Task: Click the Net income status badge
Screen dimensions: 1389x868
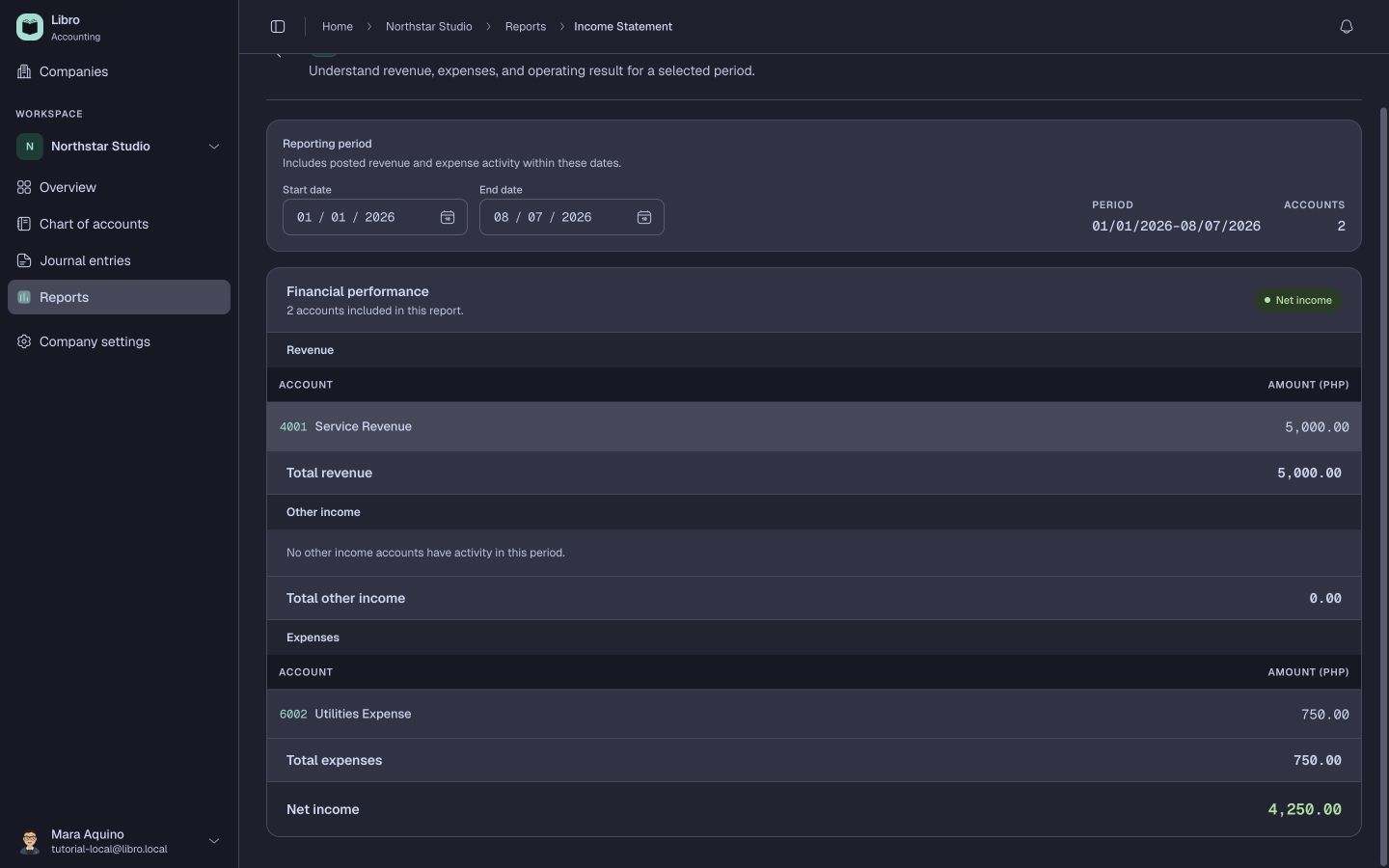Action: click(1298, 300)
